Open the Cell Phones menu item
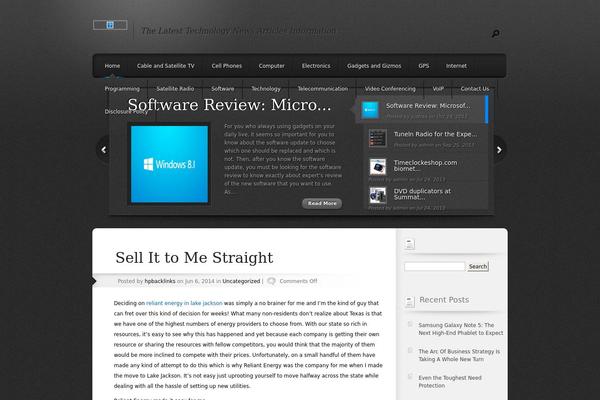The width and height of the screenshot is (600, 400). click(x=227, y=66)
